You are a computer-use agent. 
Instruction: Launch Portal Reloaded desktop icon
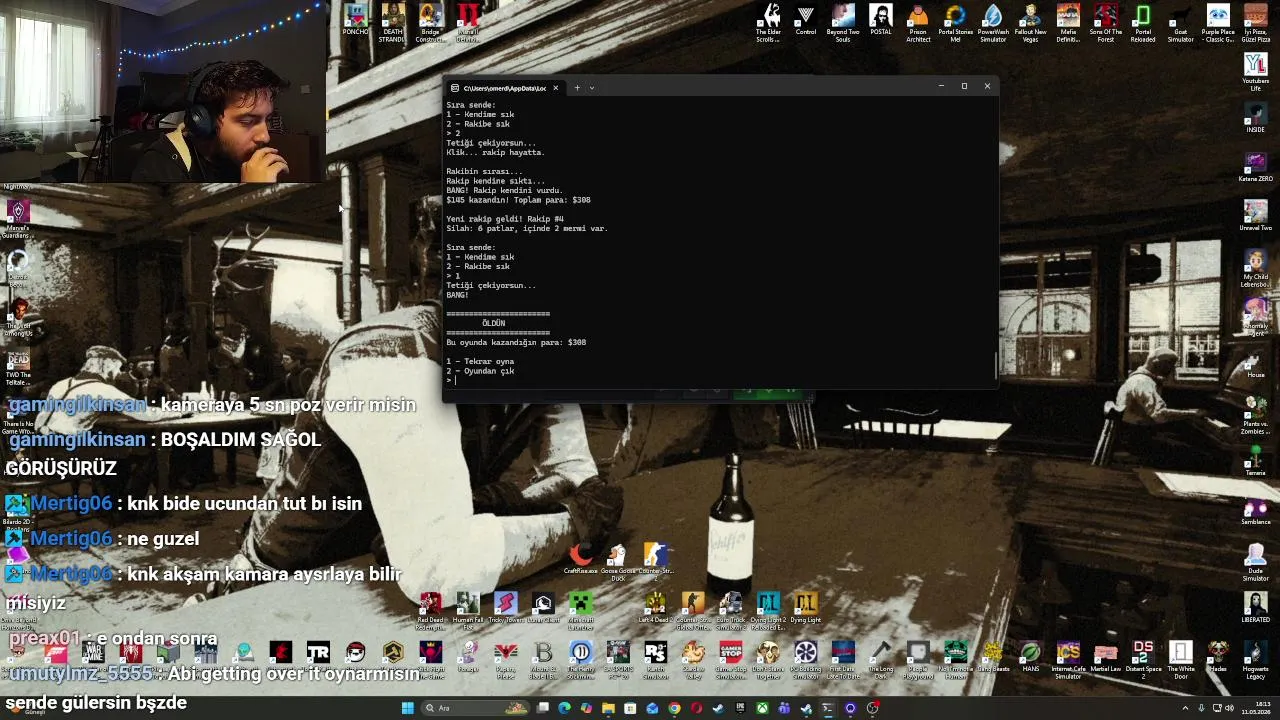pyautogui.click(x=1143, y=22)
